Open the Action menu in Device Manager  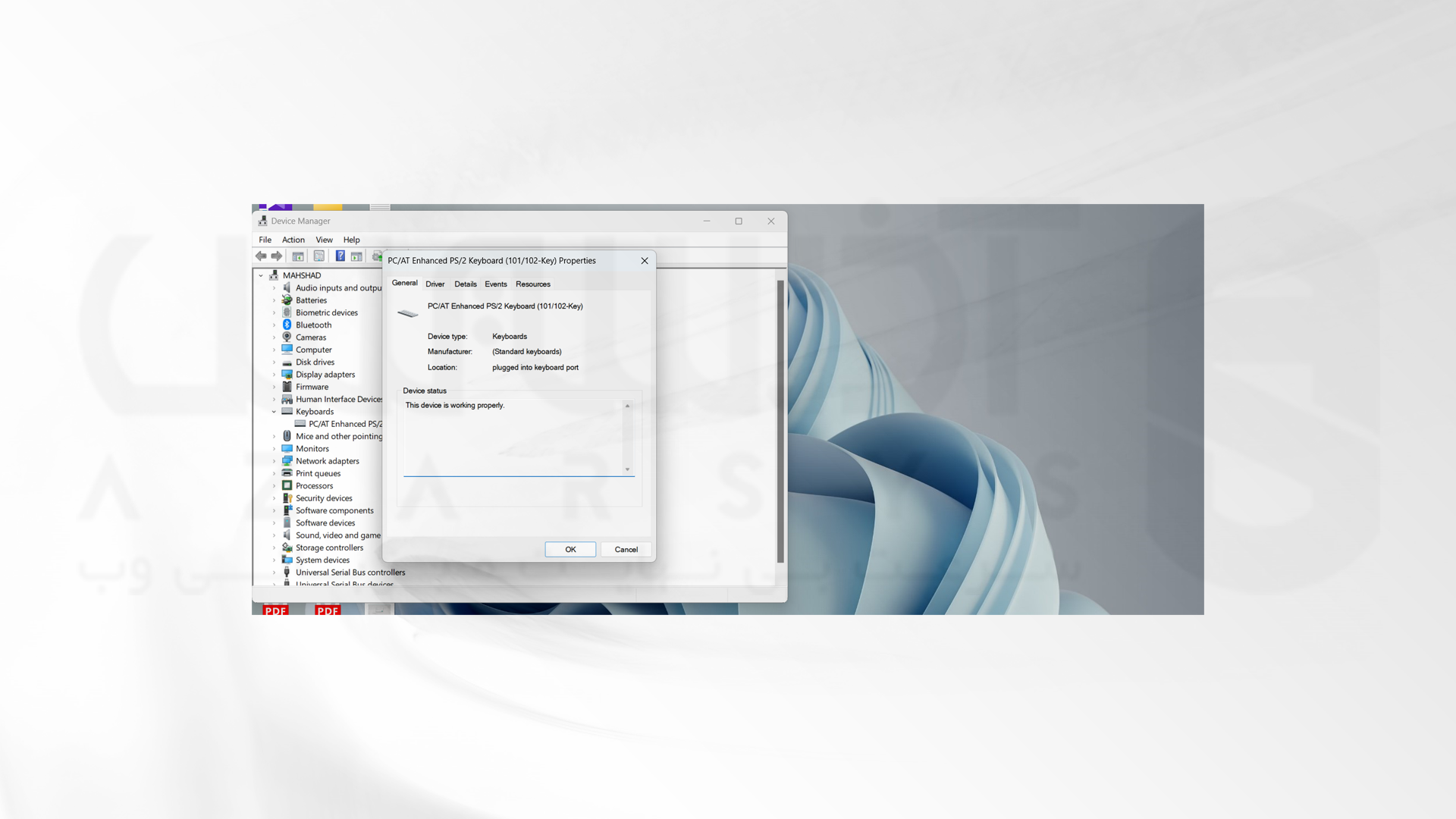[291, 239]
